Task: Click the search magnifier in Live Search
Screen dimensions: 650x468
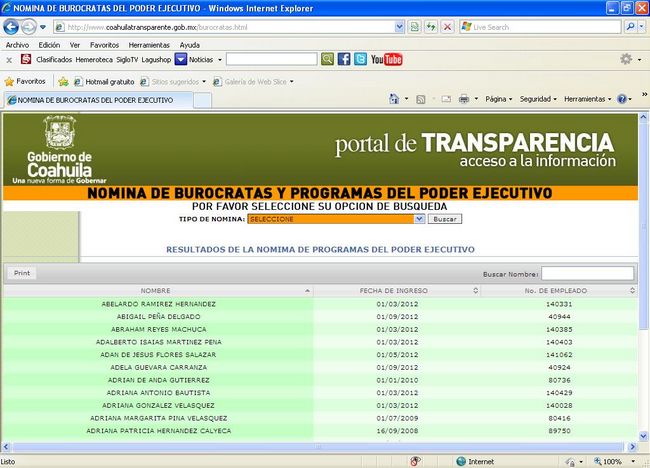Action: [x=628, y=27]
